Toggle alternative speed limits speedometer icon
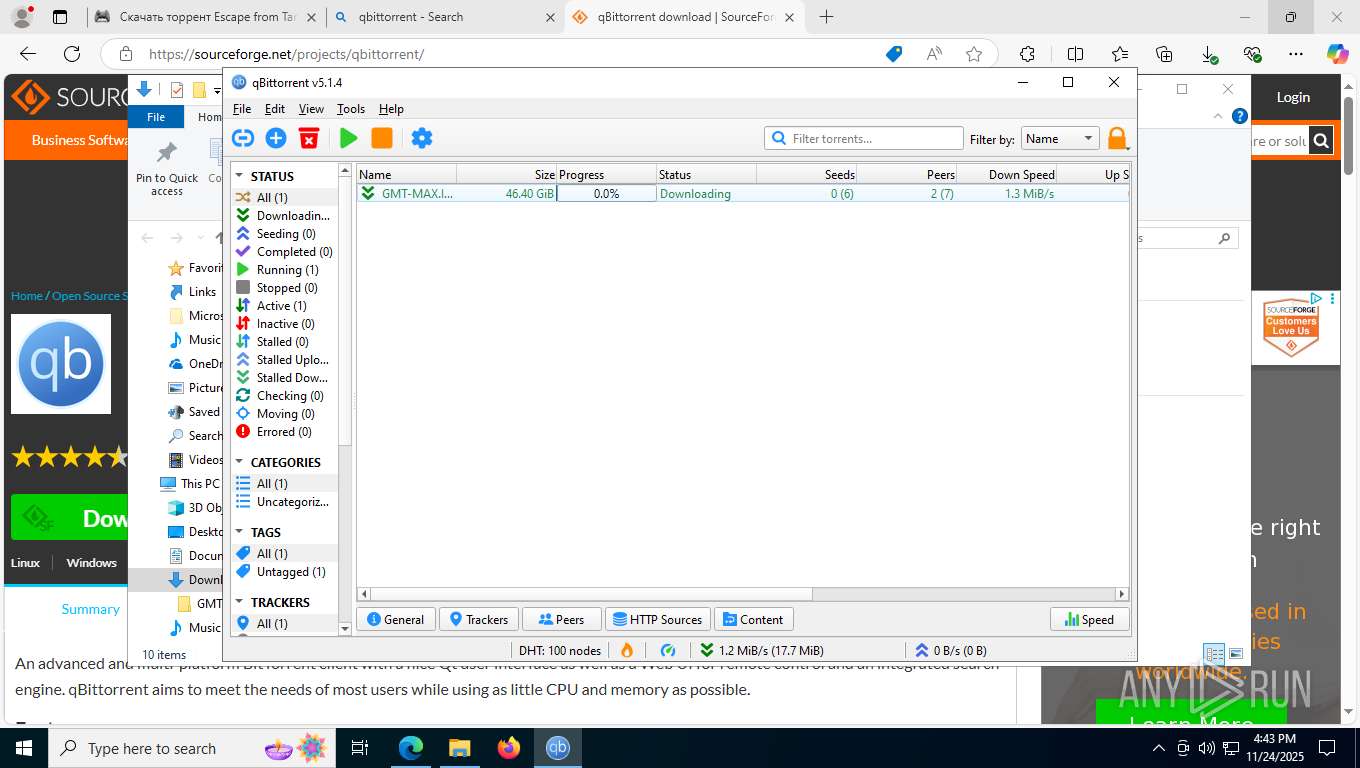 (668, 650)
